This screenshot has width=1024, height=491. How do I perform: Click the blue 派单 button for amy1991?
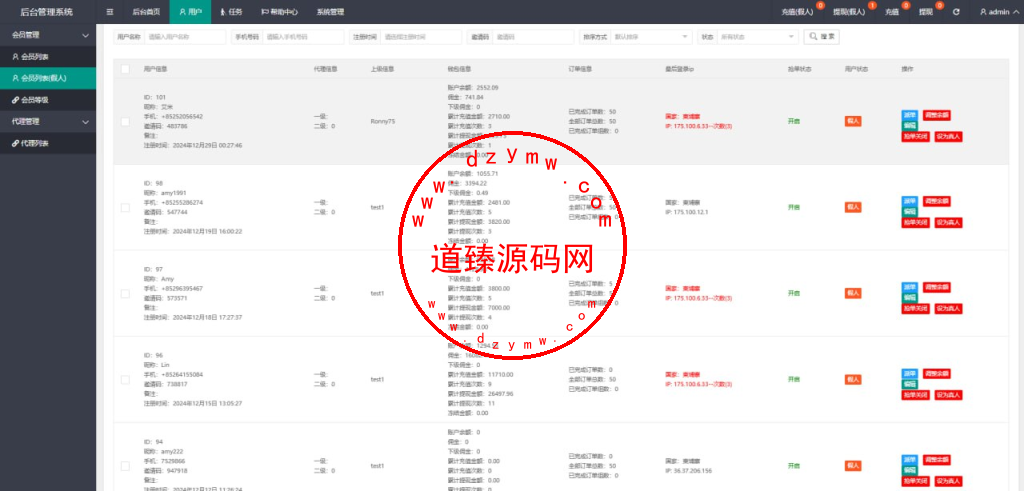click(x=910, y=201)
